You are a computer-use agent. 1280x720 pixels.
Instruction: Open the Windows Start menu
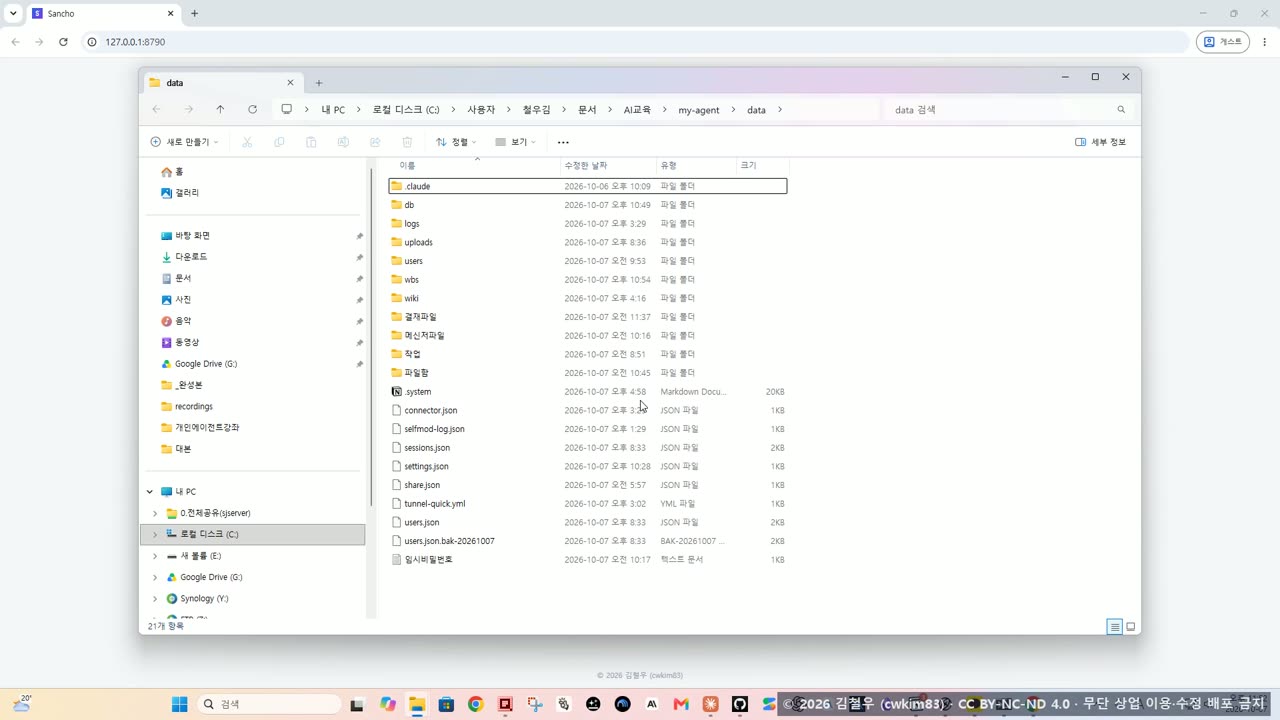pos(180,704)
